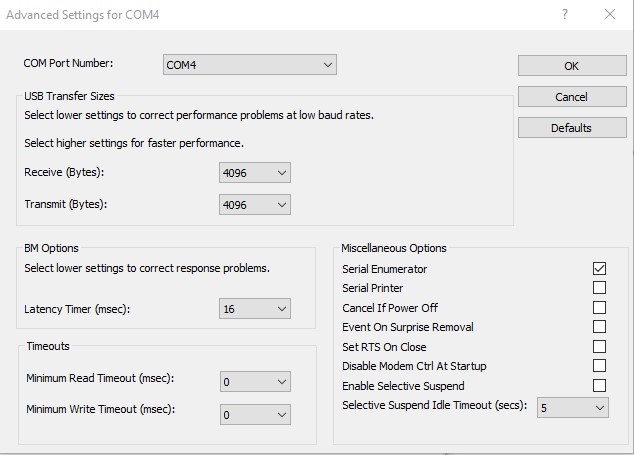
Task: Click the help question mark icon
Action: click(x=565, y=14)
